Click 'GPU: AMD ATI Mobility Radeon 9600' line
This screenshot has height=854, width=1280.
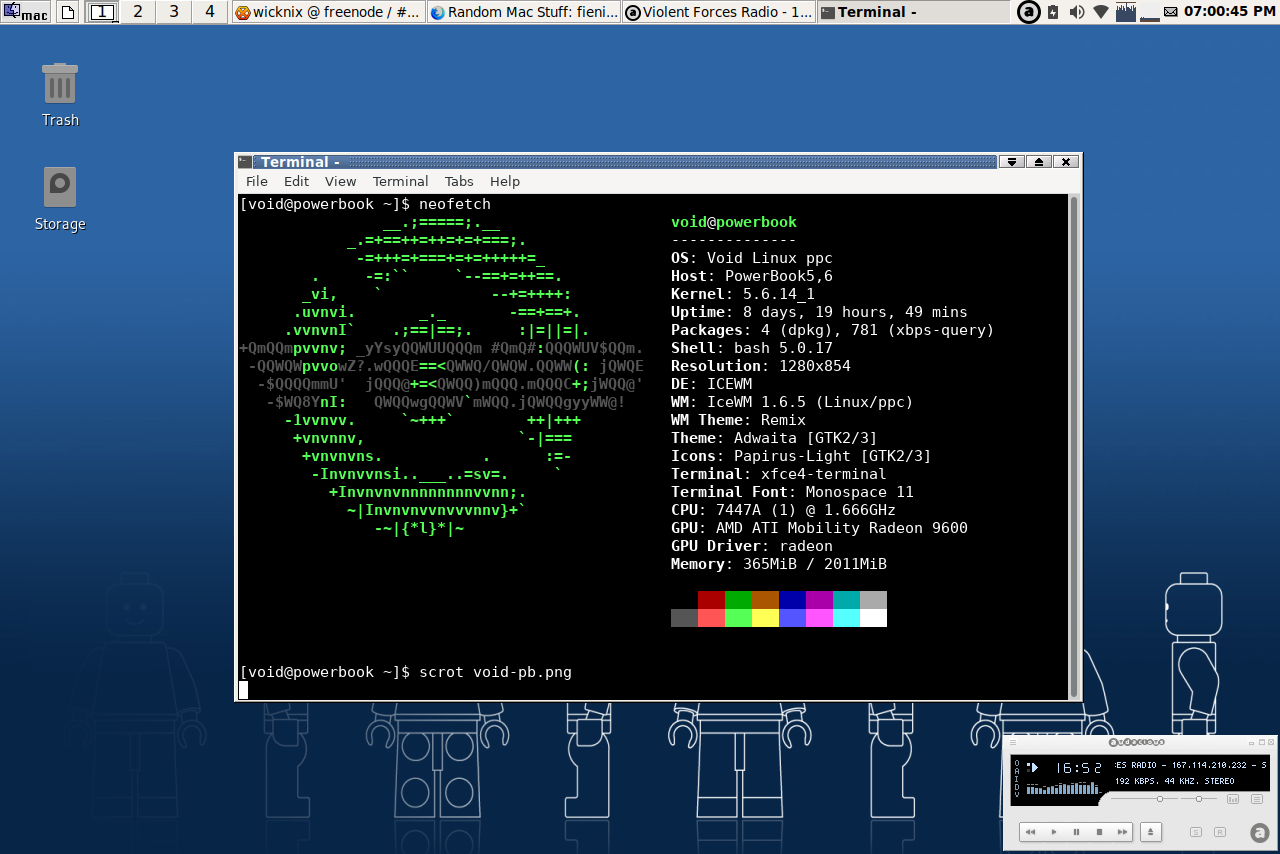tap(819, 528)
